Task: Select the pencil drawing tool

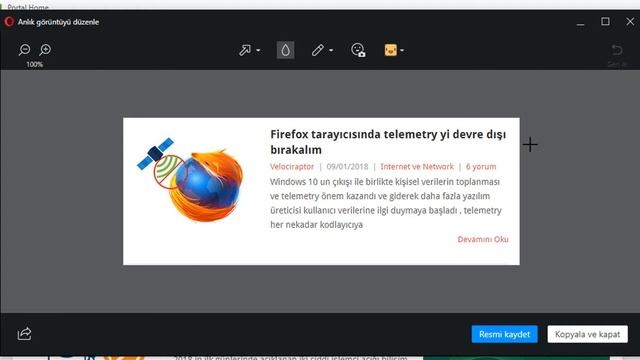Action: coord(318,50)
